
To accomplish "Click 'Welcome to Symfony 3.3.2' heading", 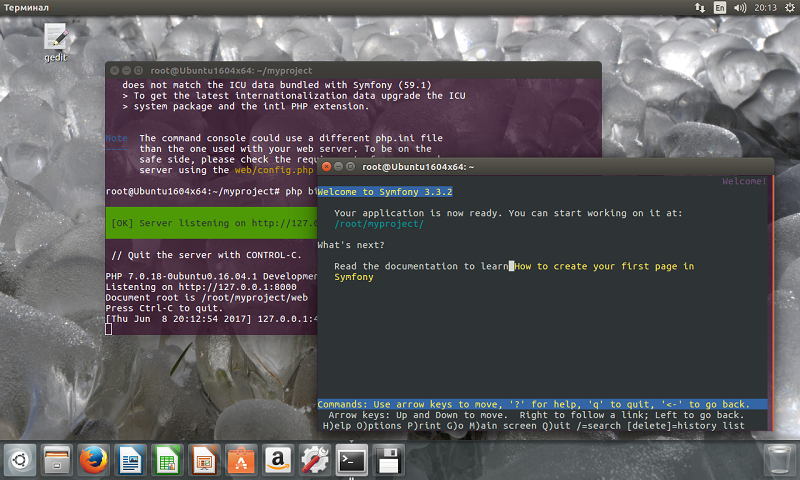I will 385,192.
